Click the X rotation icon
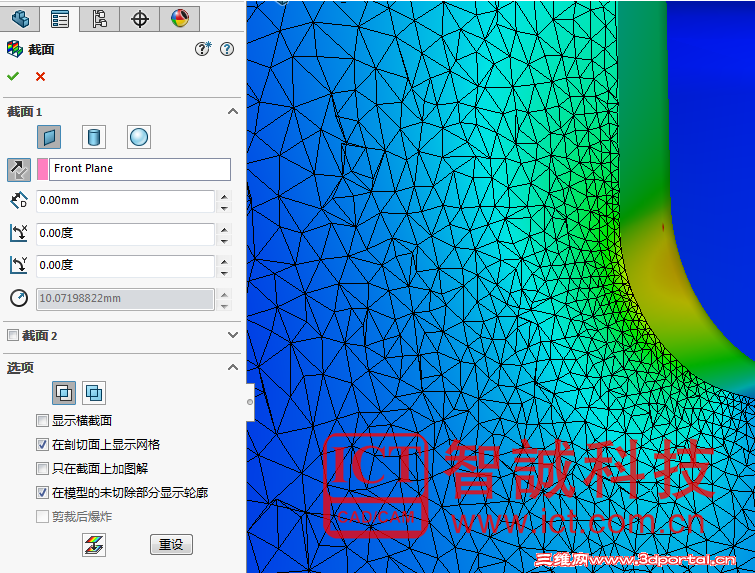The width and height of the screenshot is (755, 573). click(x=19, y=233)
